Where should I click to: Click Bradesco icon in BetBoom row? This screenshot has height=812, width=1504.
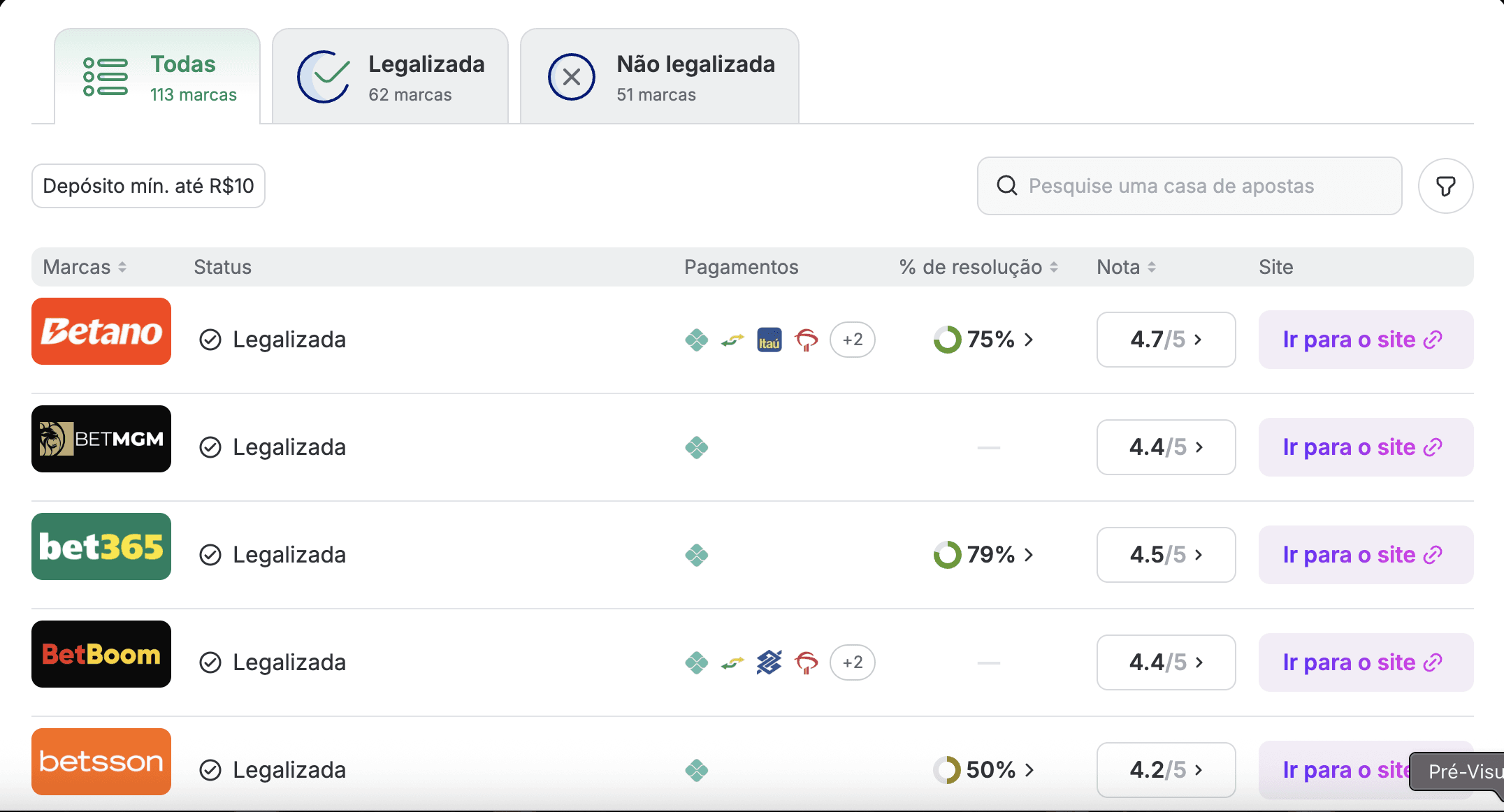tap(807, 662)
